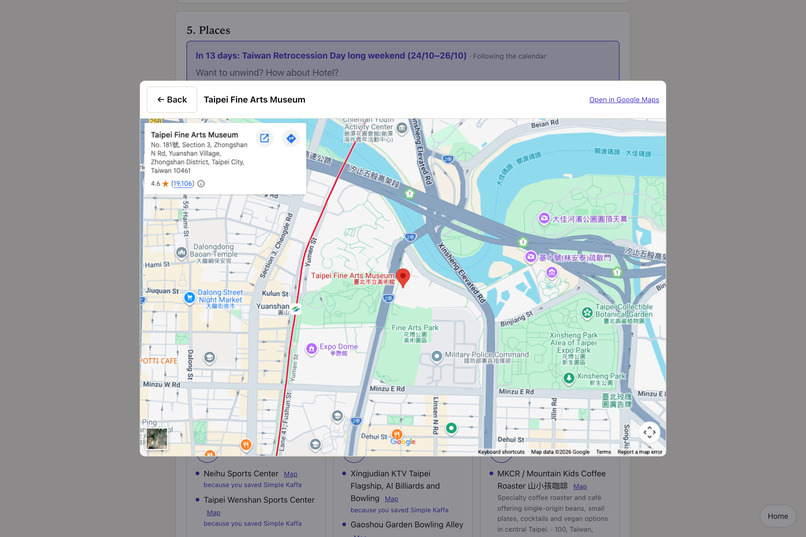Select Dalongdong Baoan Temple marker
806x537 pixels.
click(x=181, y=252)
